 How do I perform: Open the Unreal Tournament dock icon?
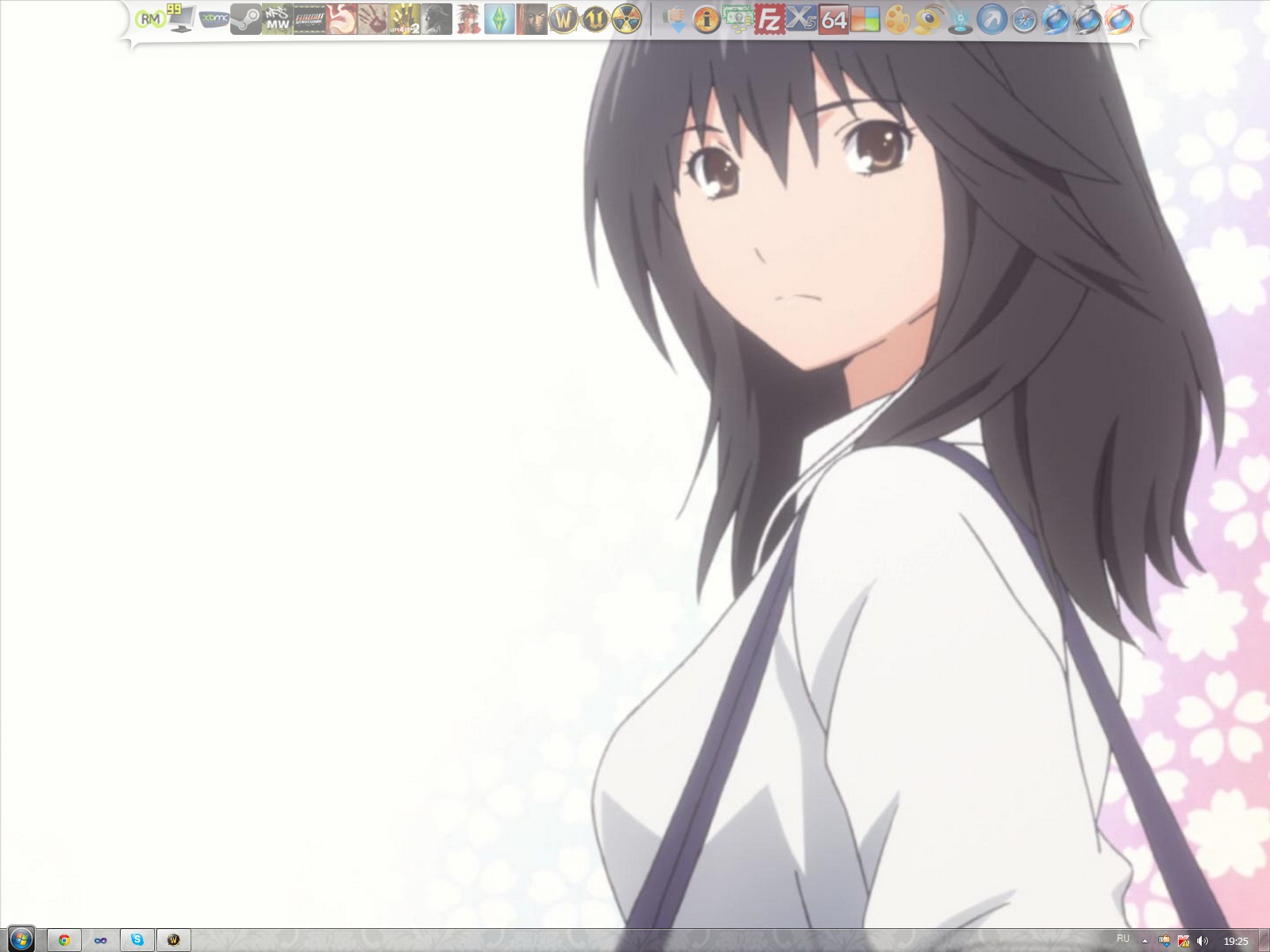595,19
